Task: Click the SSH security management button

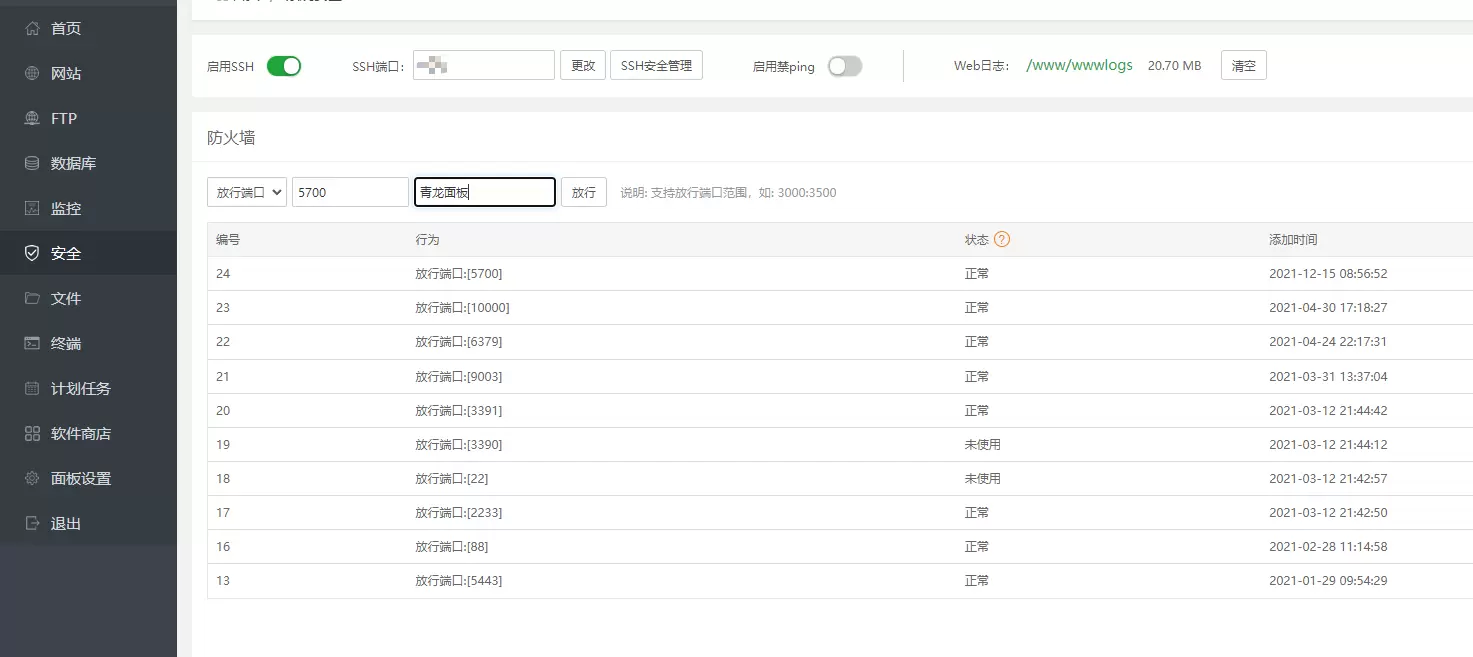Action: coord(656,66)
